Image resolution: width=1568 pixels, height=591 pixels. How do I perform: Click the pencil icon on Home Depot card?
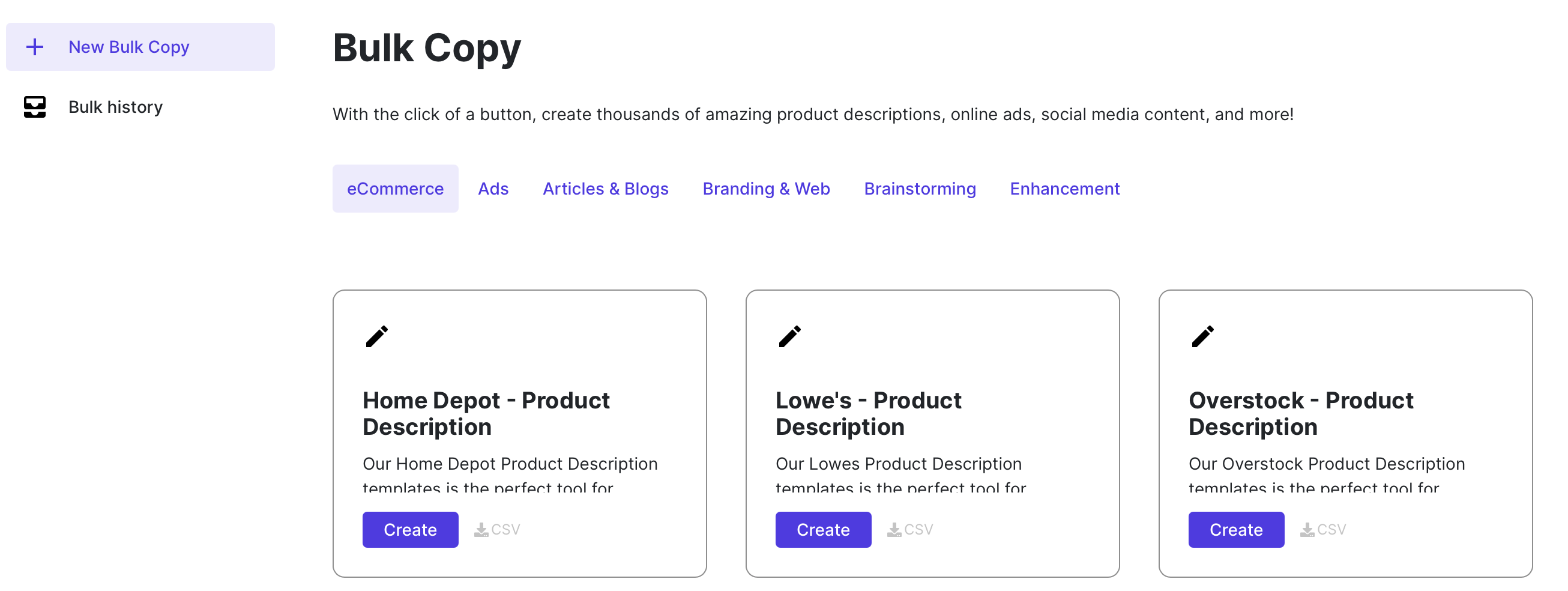click(377, 336)
